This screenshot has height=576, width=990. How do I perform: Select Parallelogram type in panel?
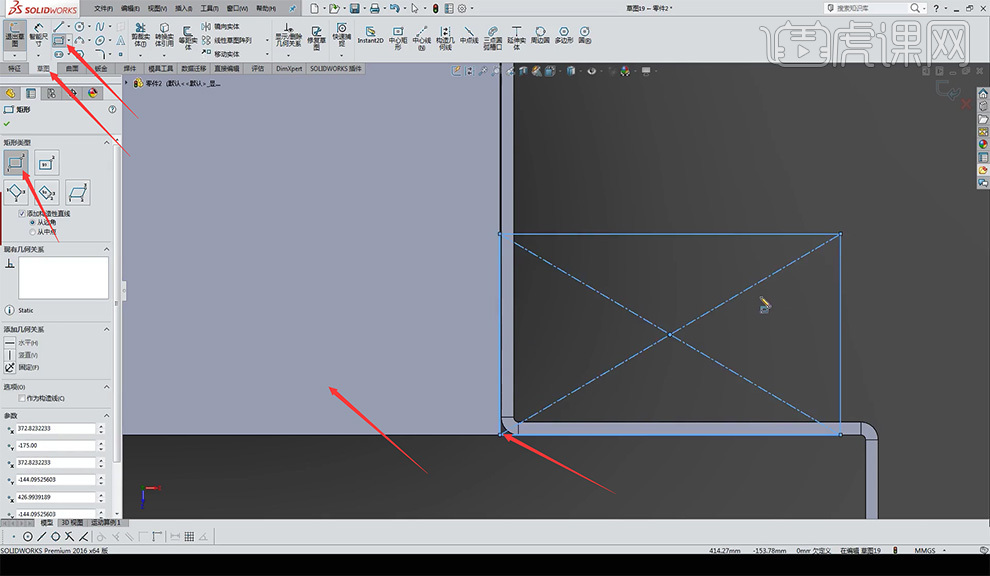tap(77, 192)
